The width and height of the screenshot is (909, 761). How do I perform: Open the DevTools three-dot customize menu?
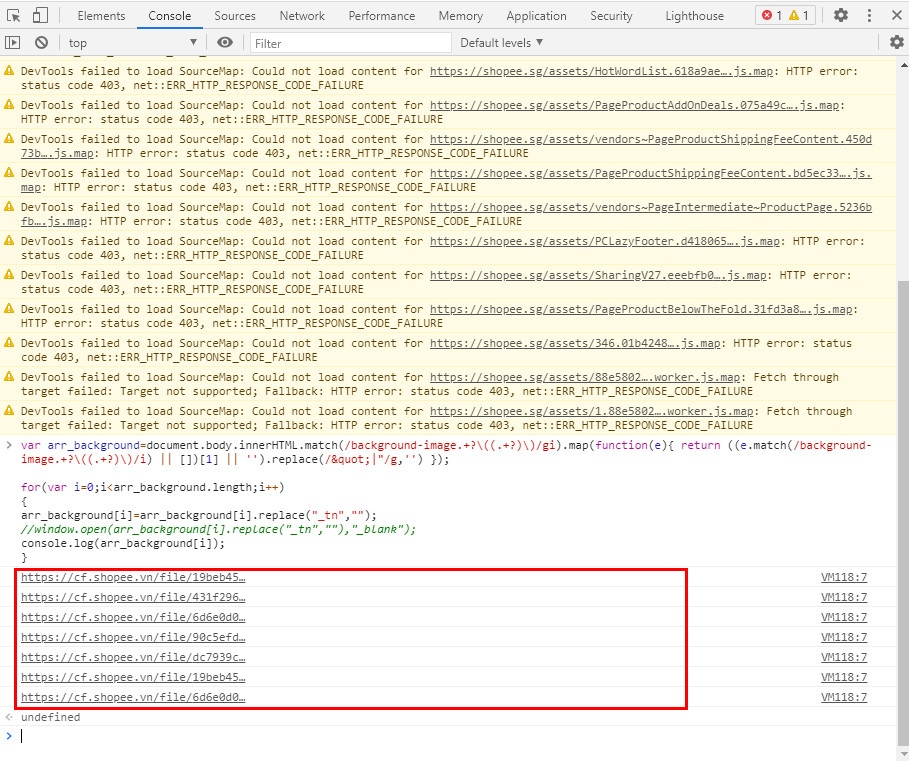[x=871, y=15]
